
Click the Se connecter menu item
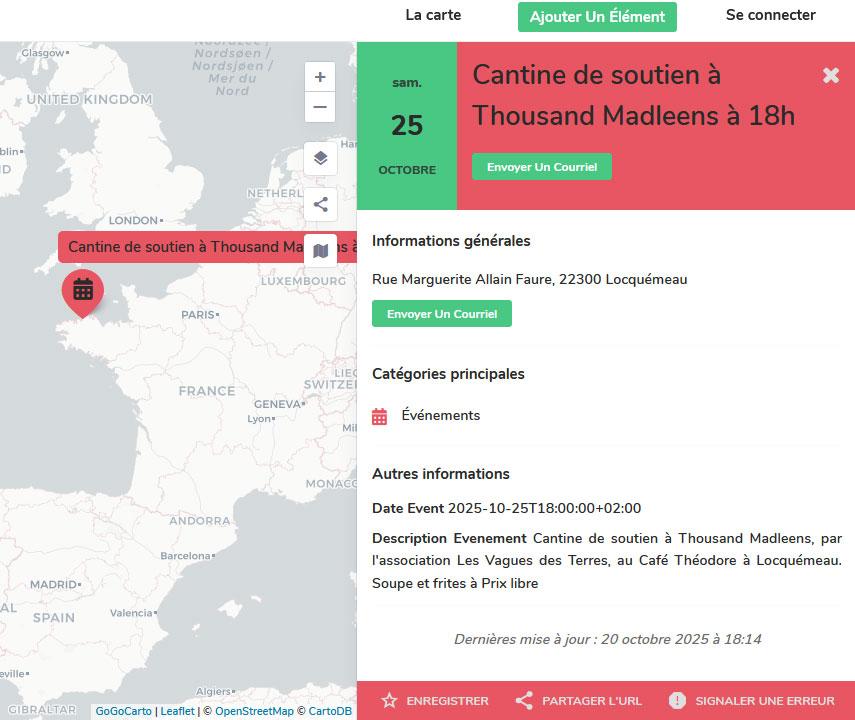pyautogui.click(x=770, y=15)
